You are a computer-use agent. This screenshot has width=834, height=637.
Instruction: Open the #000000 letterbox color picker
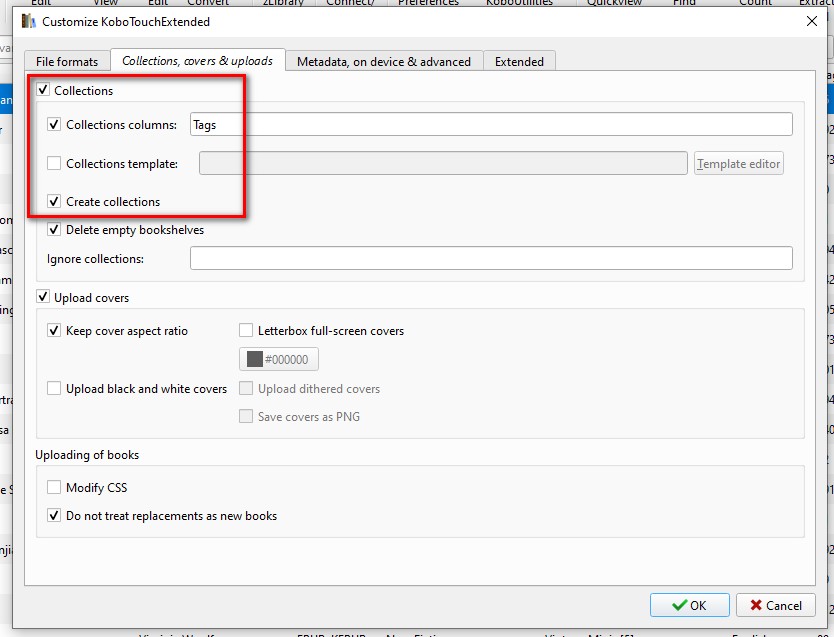[279, 359]
